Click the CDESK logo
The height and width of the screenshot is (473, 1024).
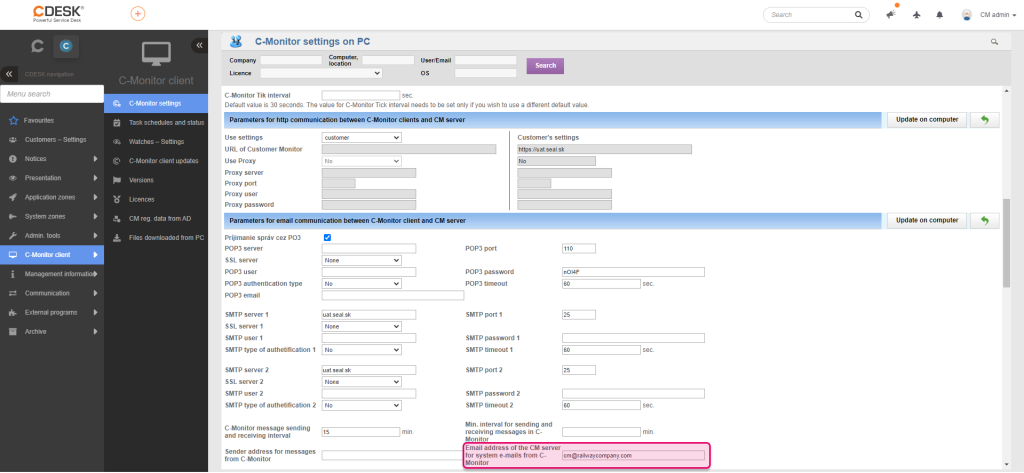pos(58,14)
